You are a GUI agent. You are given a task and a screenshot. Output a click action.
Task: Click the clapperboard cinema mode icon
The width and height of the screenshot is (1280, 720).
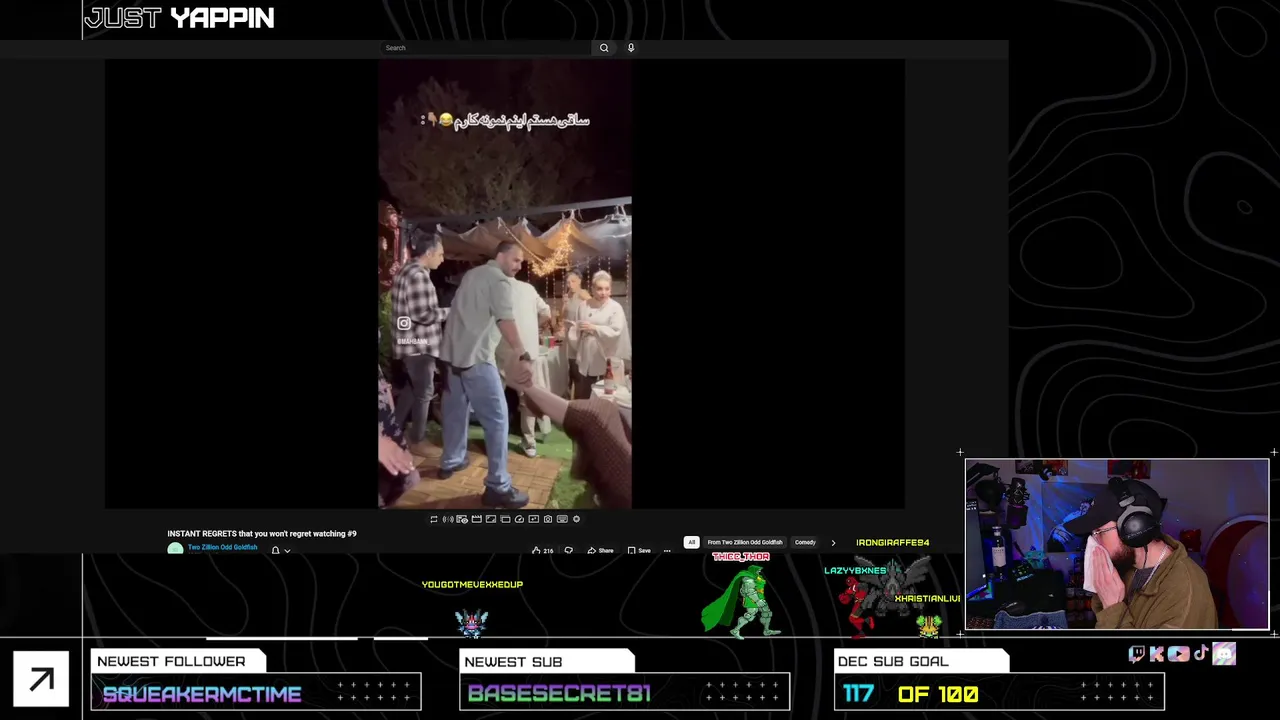(x=477, y=519)
